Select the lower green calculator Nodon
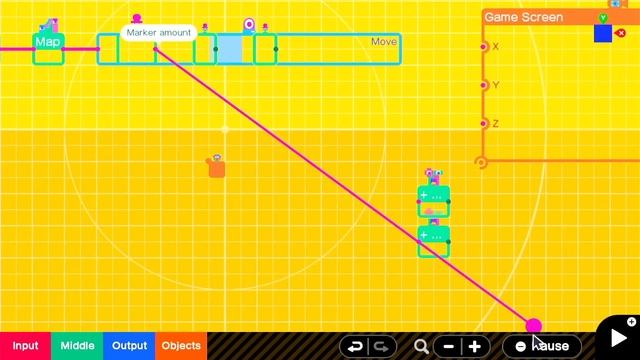 pos(433,242)
